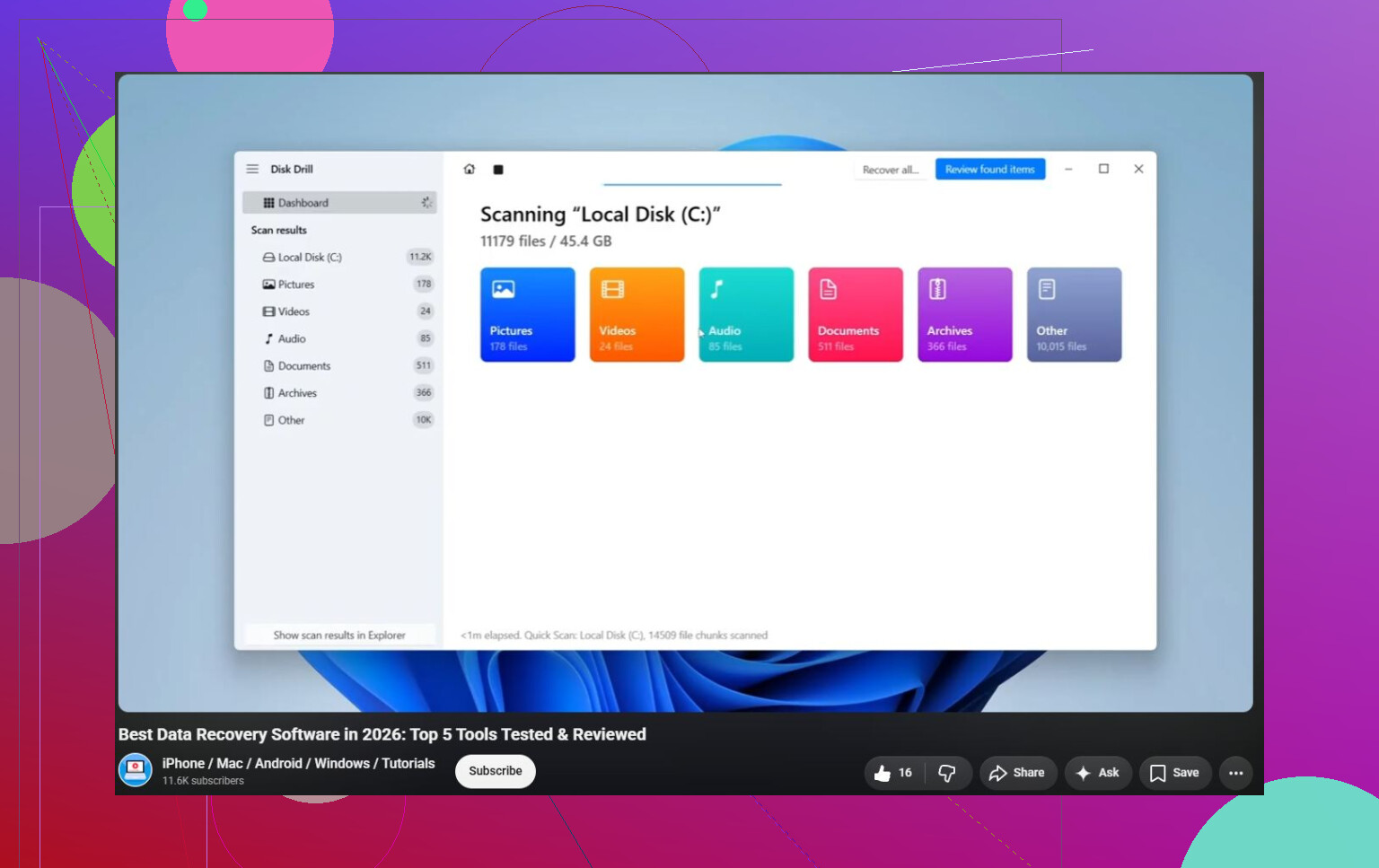Go to Disk Drill home screen icon
This screenshot has height=868, width=1379.
[x=469, y=169]
